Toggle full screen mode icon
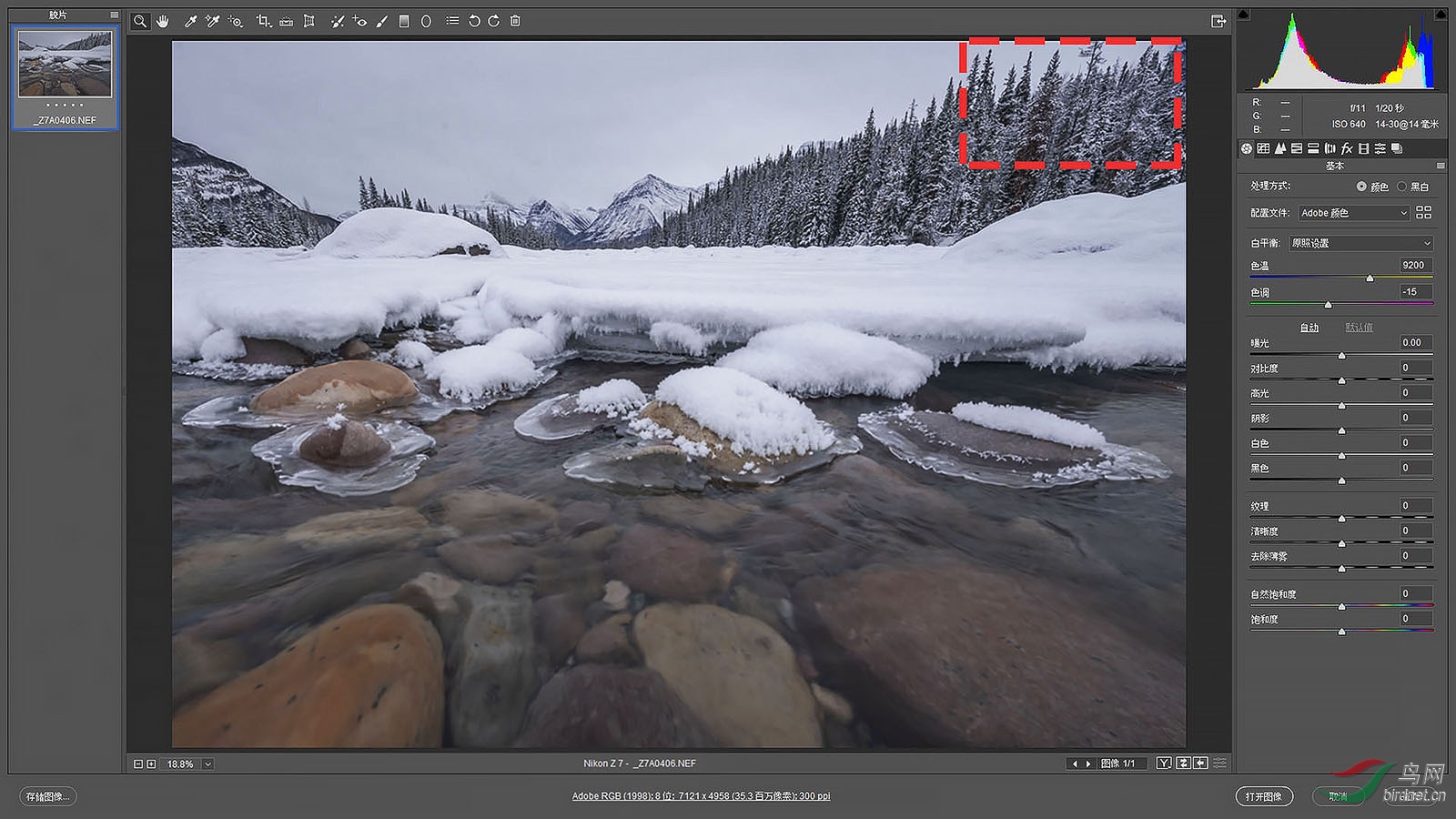The height and width of the screenshot is (819, 1456). pyautogui.click(x=1218, y=21)
